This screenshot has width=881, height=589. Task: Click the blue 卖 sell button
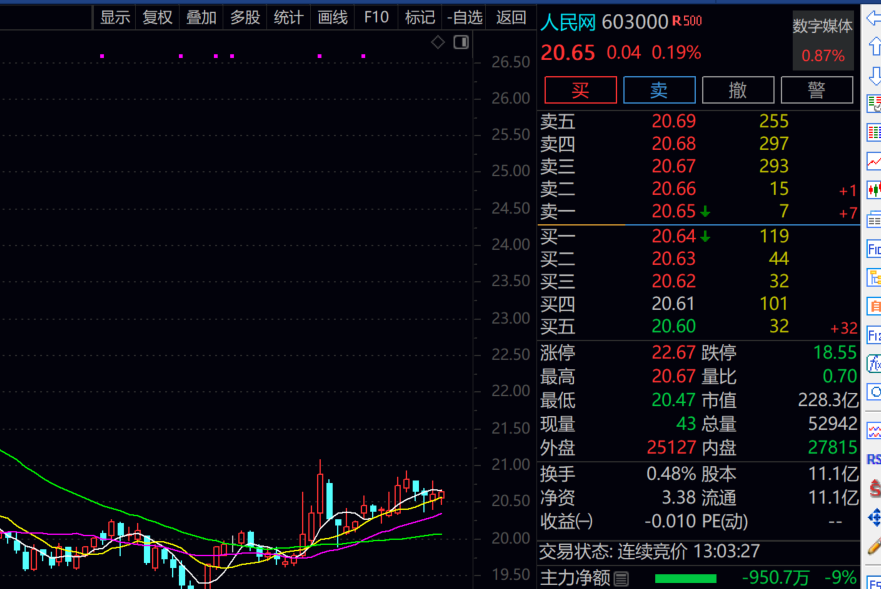point(659,90)
